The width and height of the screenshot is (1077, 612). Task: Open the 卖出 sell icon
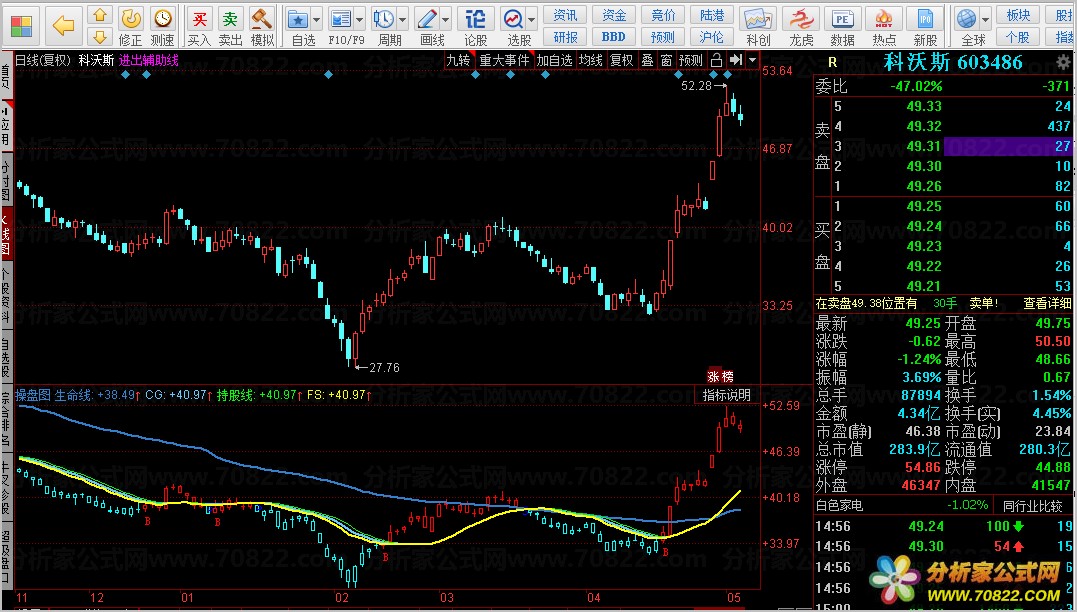pyautogui.click(x=231, y=19)
